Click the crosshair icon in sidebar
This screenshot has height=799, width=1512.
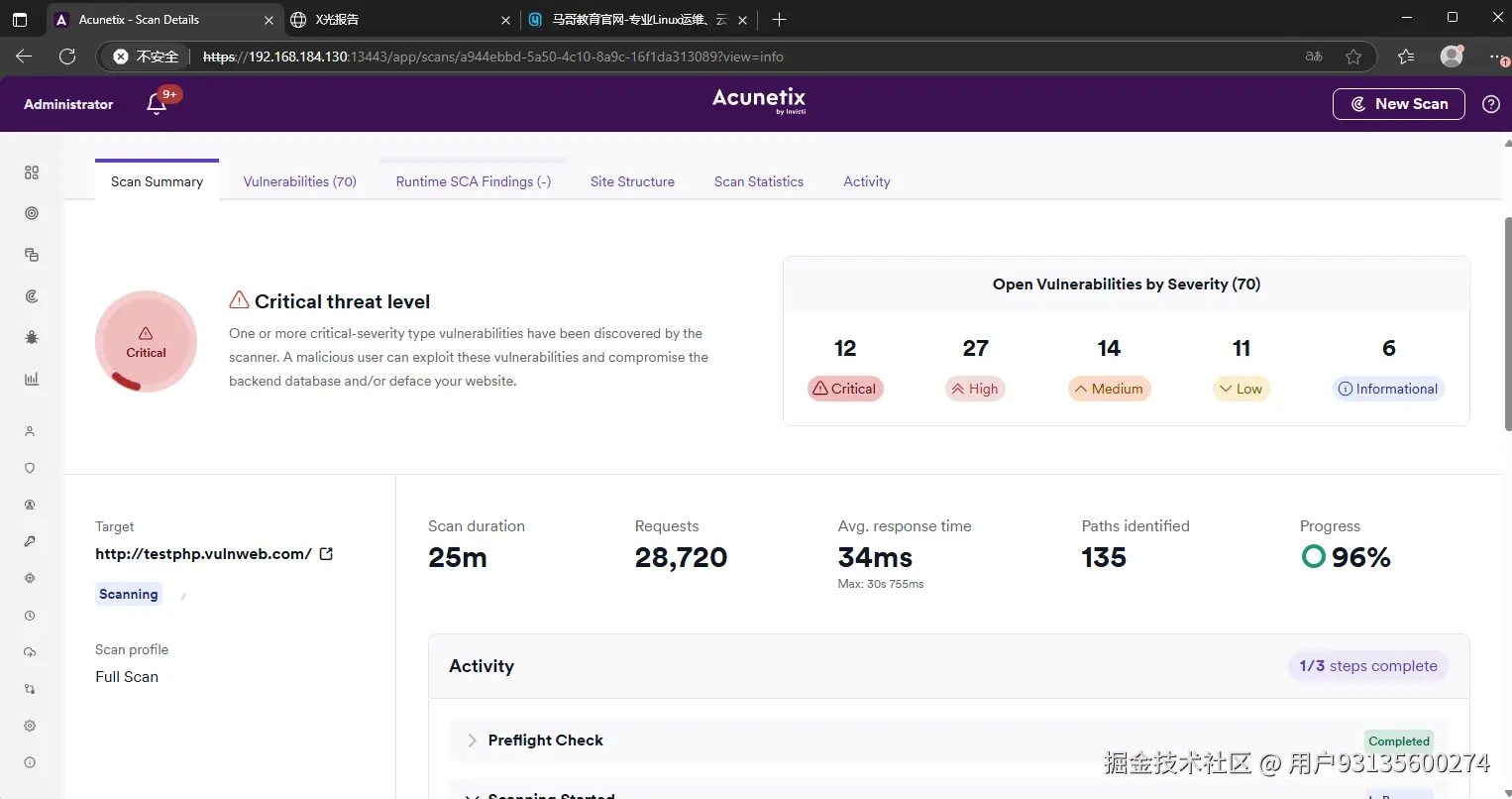[30, 578]
